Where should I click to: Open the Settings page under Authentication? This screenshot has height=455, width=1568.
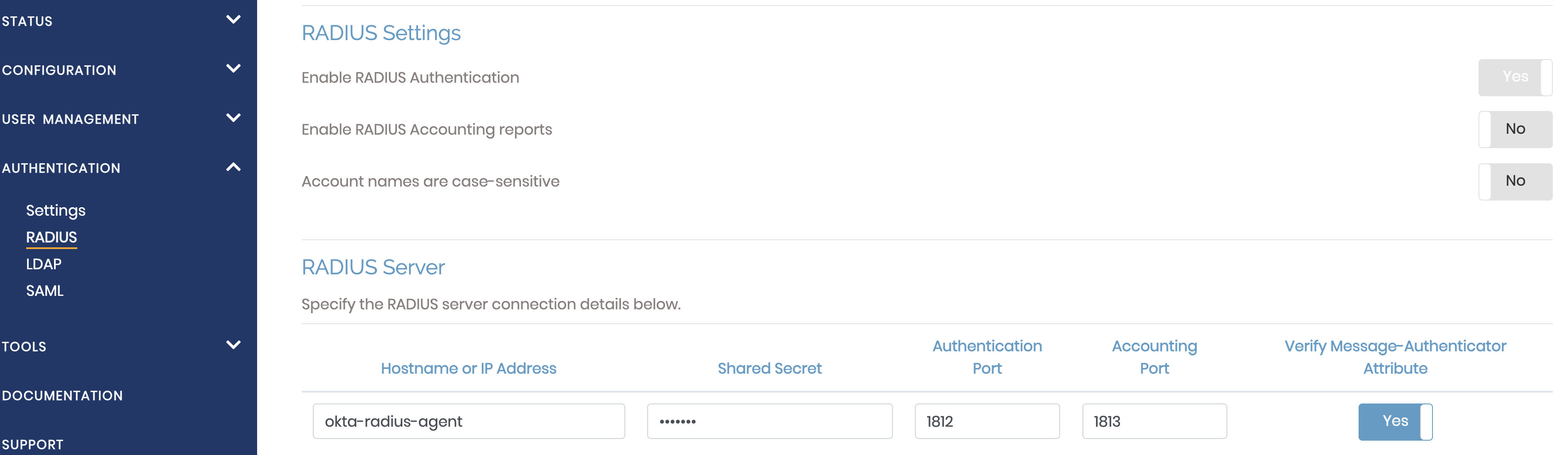click(x=55, y=210)
